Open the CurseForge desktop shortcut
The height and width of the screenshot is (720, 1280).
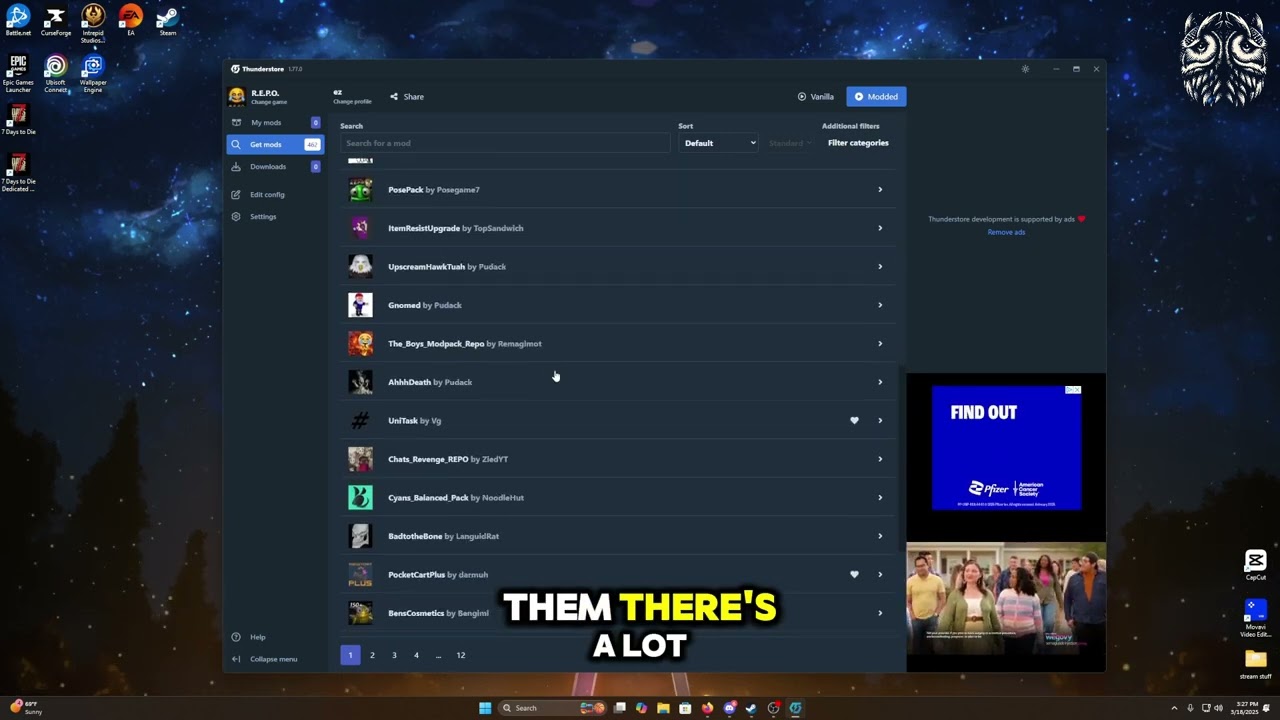click(x=56, y=20)
